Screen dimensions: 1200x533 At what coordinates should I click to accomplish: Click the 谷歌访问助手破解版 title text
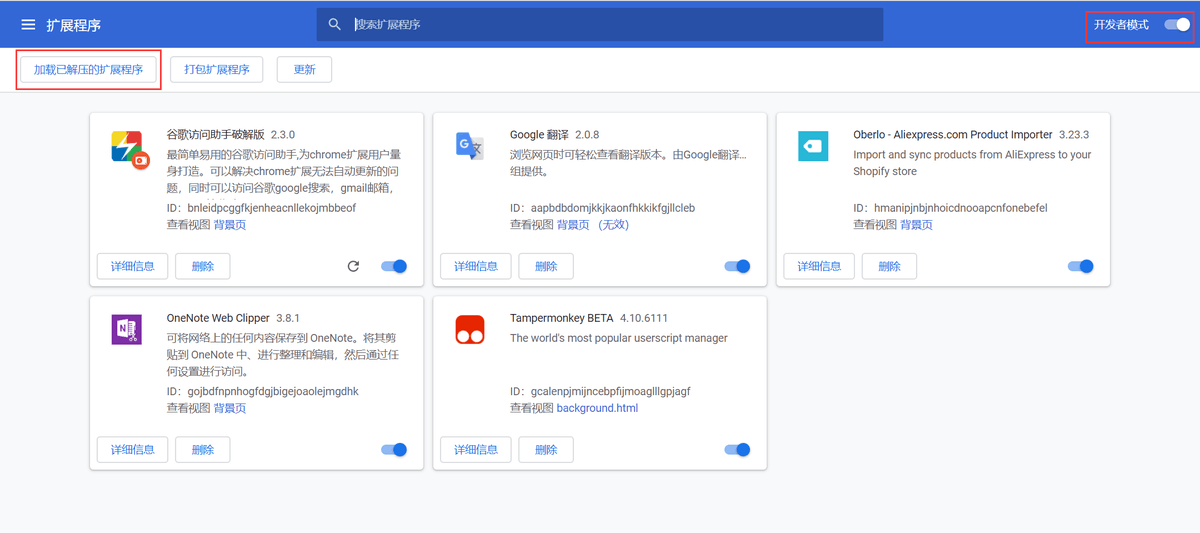pyautogui.click(x=215, y=134)
